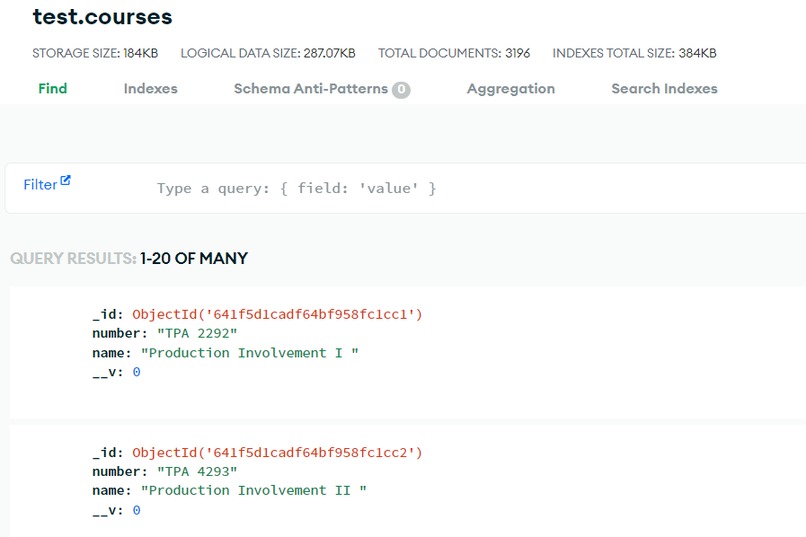Image resolution: width=806 pixels, height=537 pixels.
Task: Click the _id field key of TPA 2292 document
Action: 108,314
